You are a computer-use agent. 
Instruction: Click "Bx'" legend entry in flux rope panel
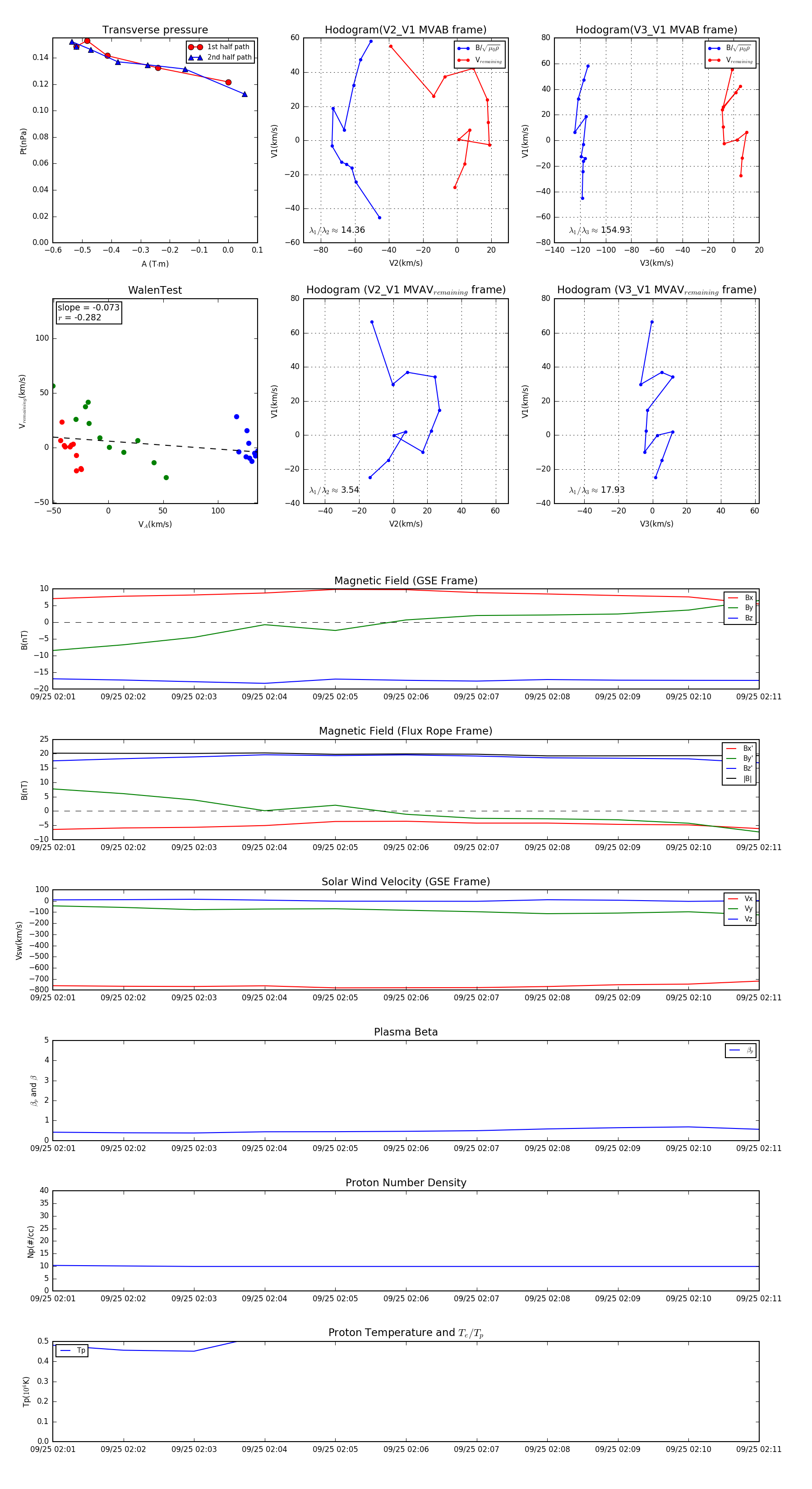(x=740, y=748)
